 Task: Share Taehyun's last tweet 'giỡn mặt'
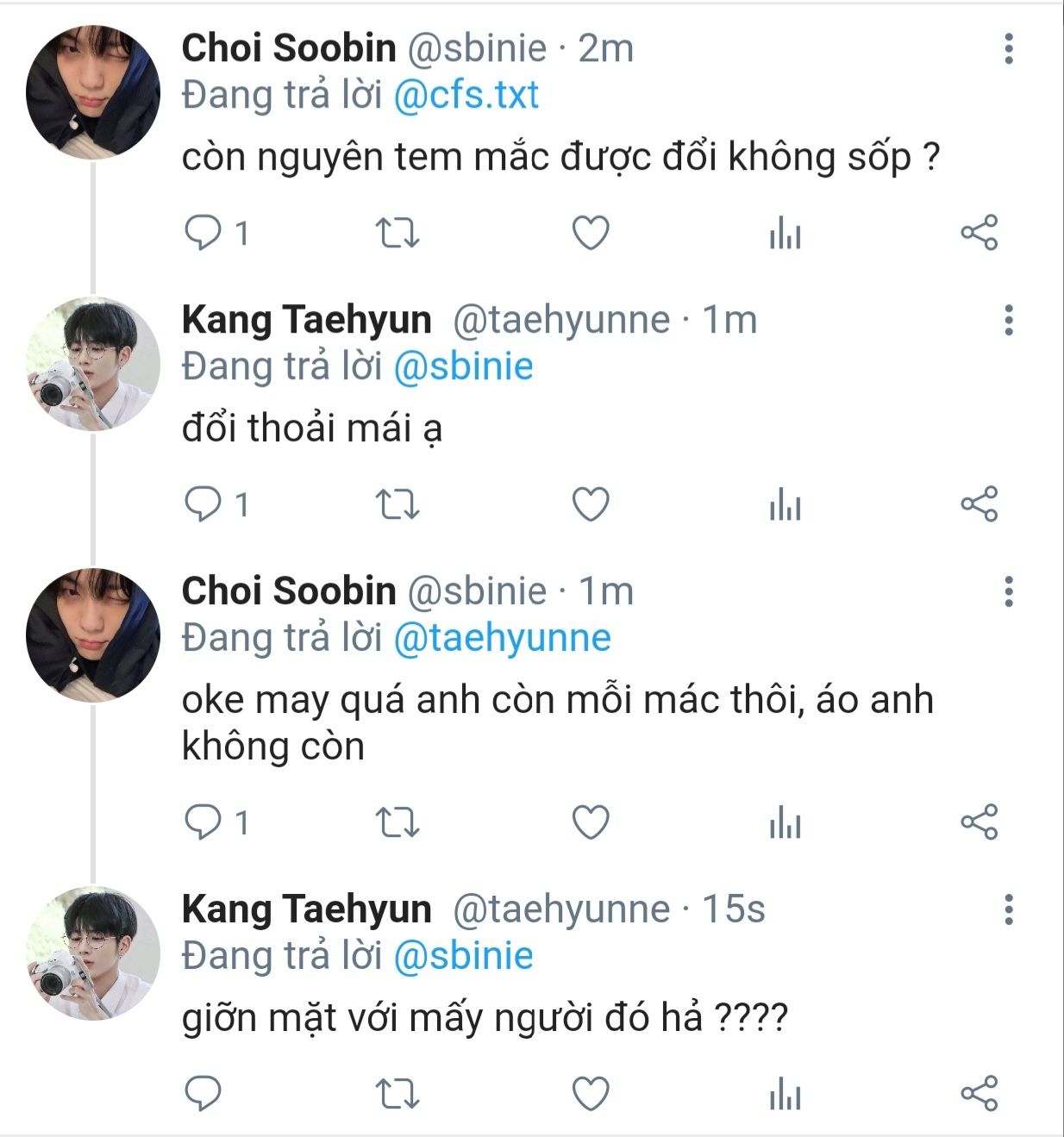pyautogui.click(x=979, y=1094)
